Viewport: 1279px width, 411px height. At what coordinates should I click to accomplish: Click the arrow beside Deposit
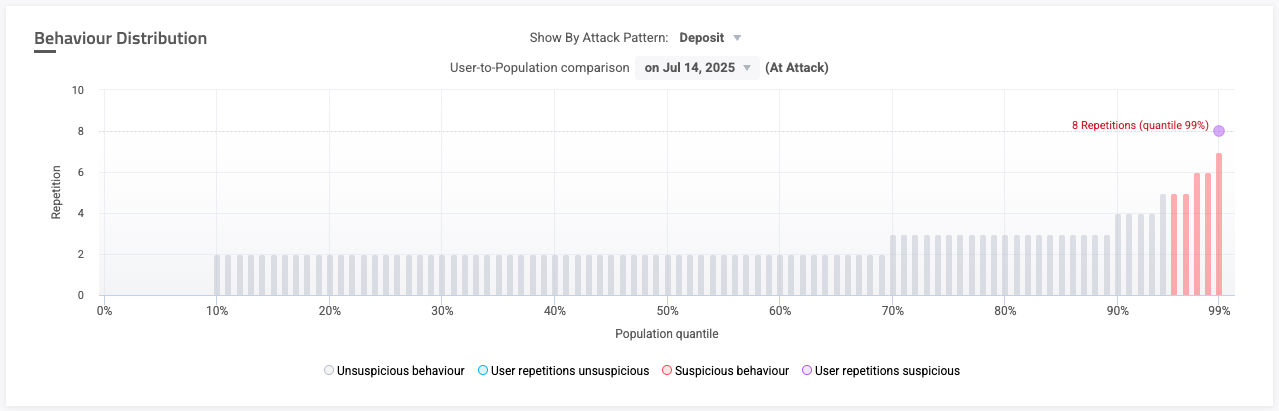[737, 38]
